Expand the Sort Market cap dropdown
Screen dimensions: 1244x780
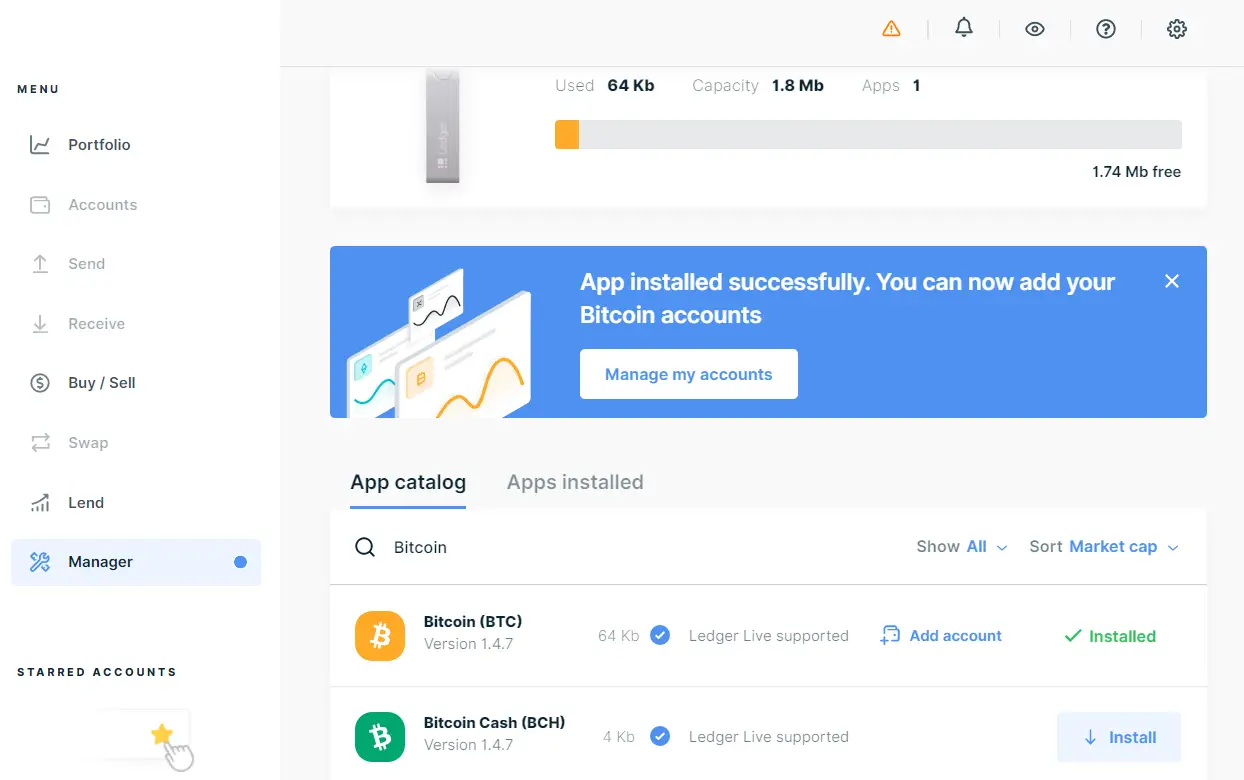pos(1104,547)
